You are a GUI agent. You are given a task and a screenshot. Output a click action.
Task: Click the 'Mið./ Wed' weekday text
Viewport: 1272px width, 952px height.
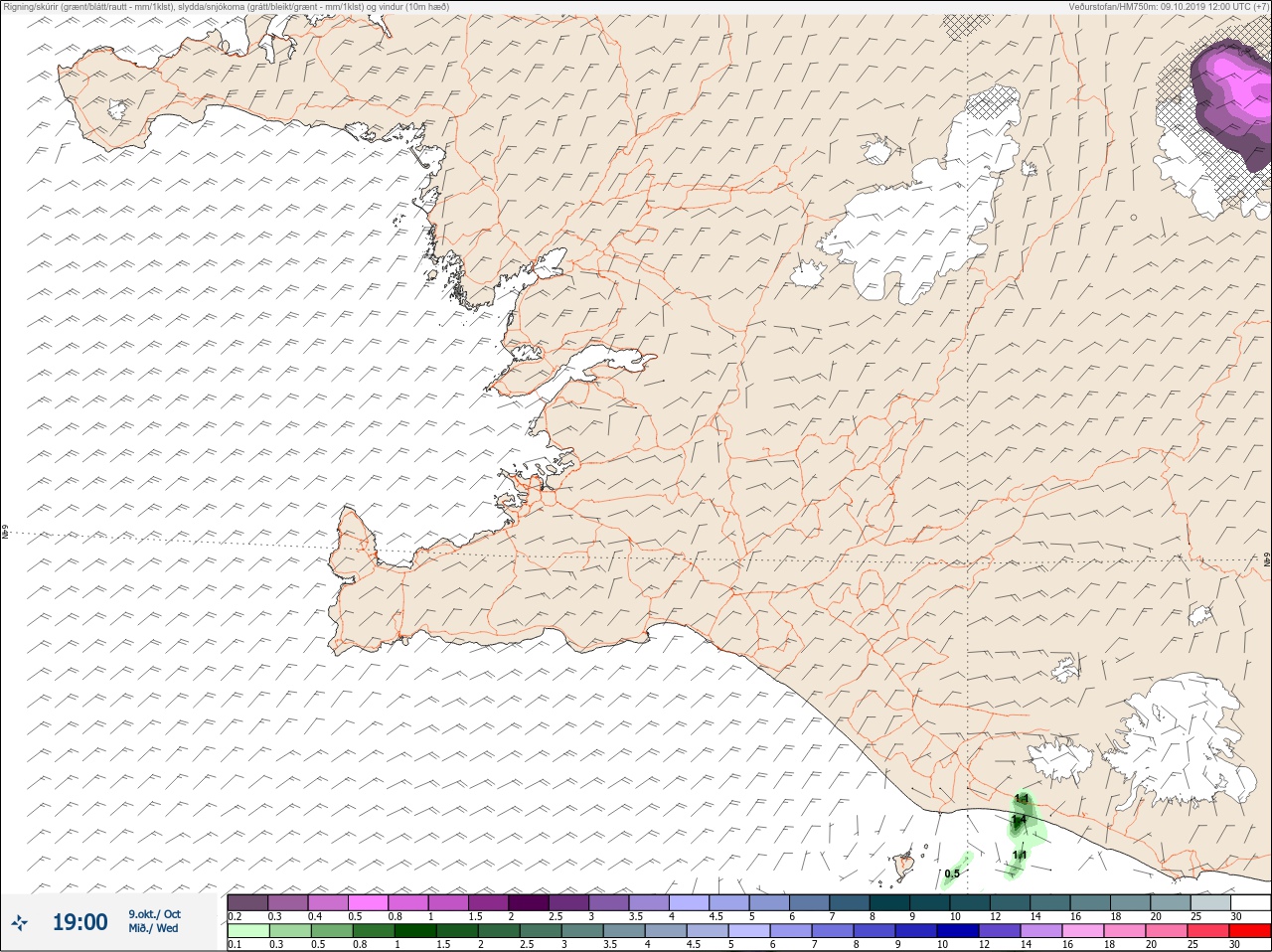pyautogui.click(x=153, y=928)
